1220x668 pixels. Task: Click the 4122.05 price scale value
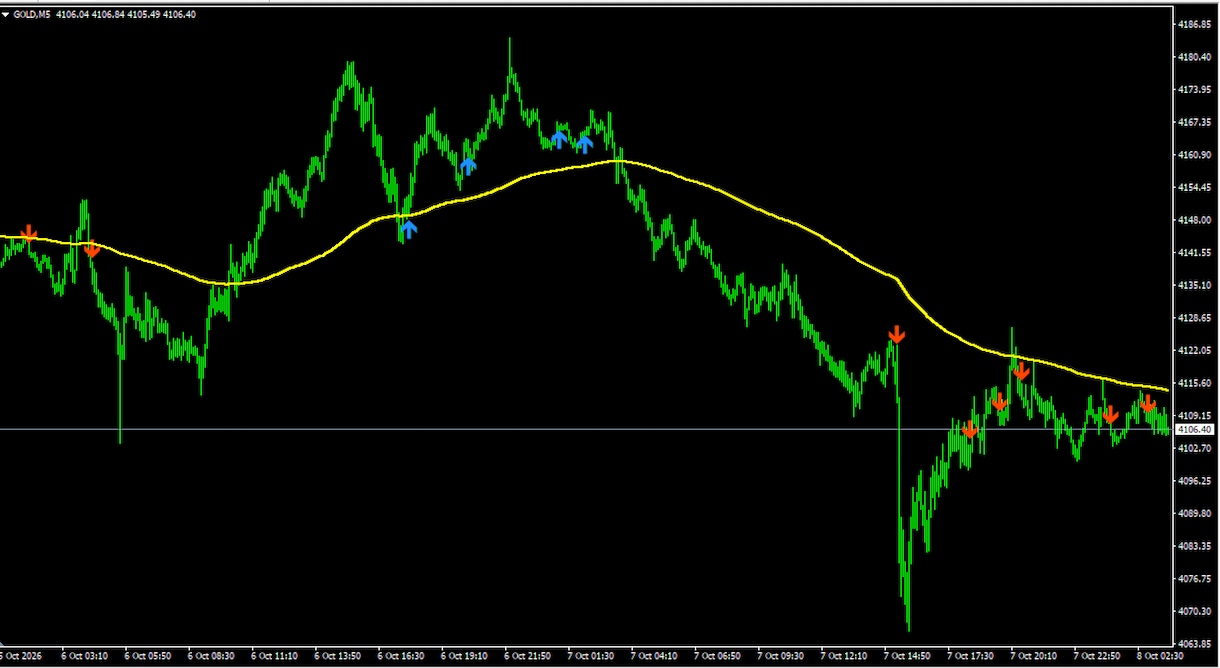(x=1195, y=351)
